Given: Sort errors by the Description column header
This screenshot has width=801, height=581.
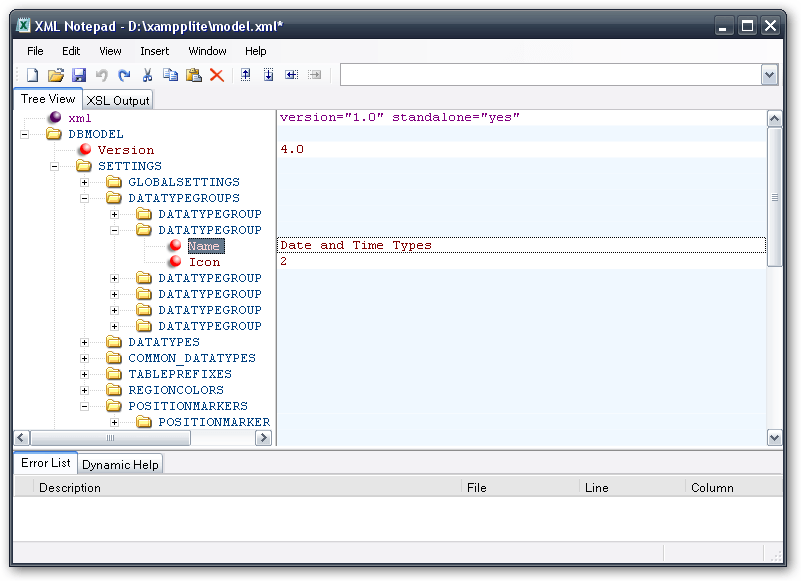Looking at the screenshot, I should (x=247, y=487).
